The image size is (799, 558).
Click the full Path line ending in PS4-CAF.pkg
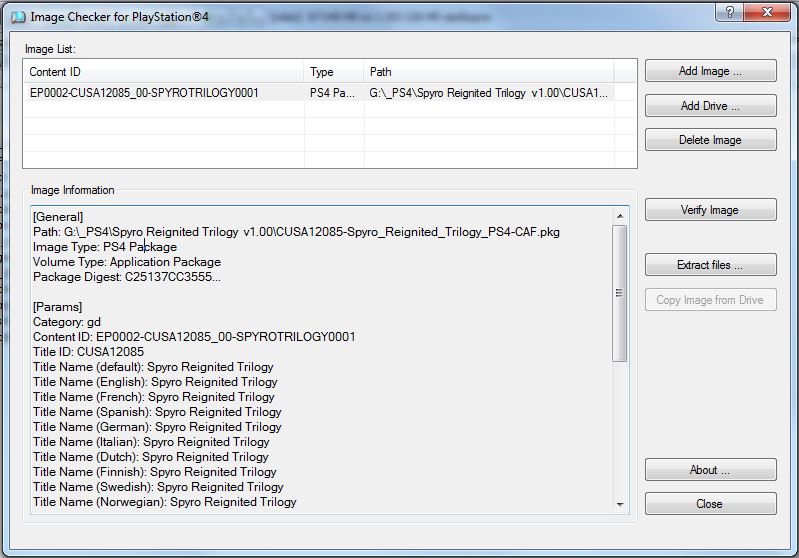tap(296, 232)
